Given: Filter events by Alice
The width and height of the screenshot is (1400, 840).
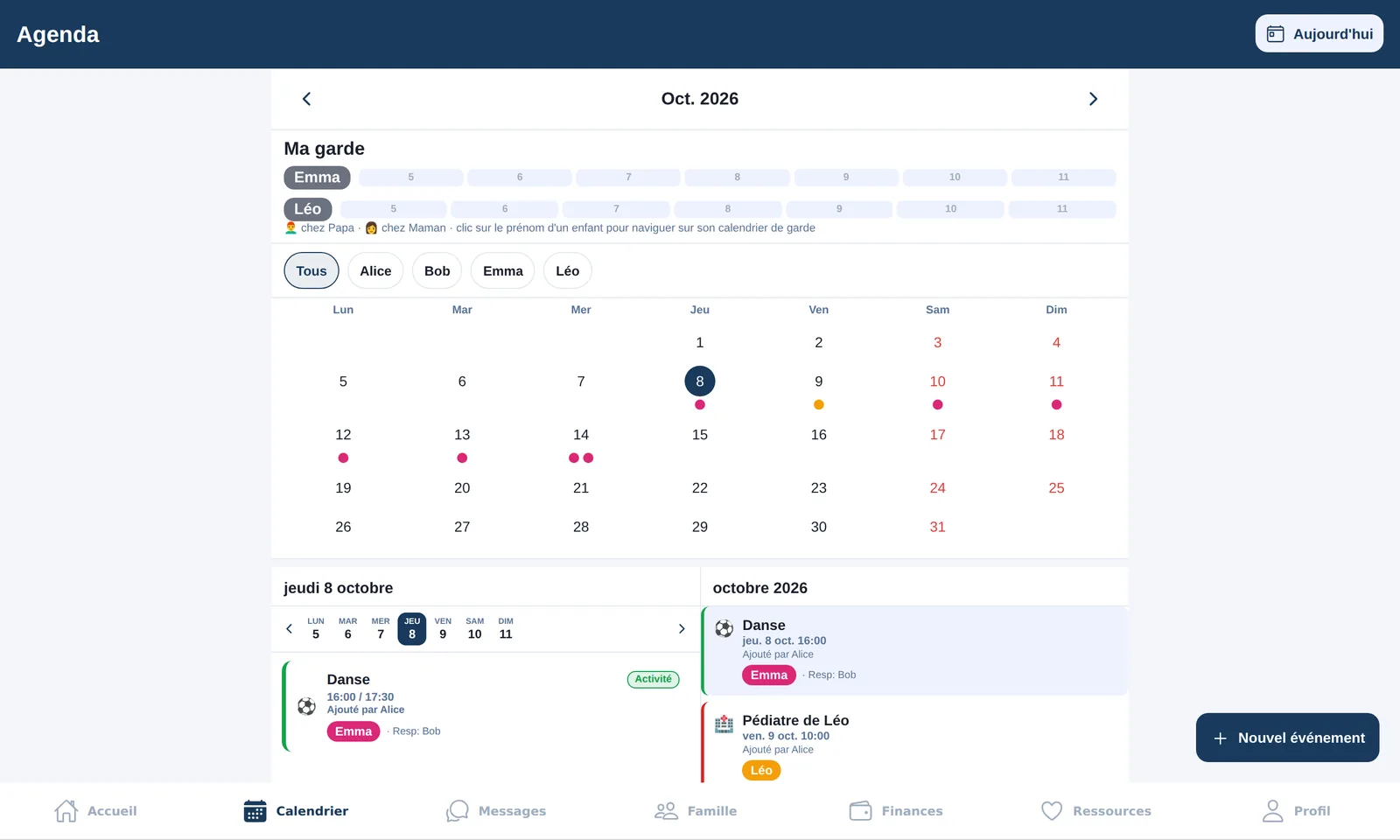Looking at the screenshot, I should click(x=375, y=271).
